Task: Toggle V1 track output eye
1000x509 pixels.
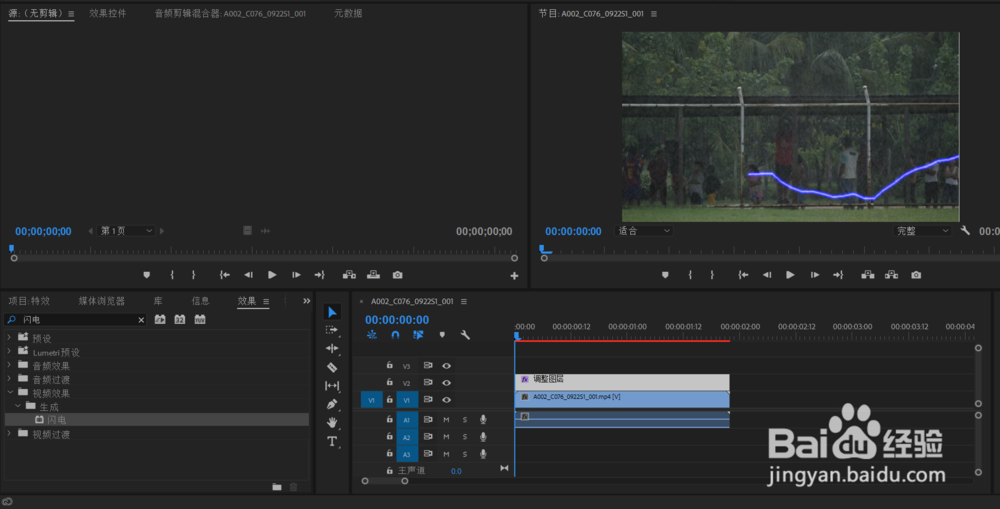Action: [x=446, y=400]
